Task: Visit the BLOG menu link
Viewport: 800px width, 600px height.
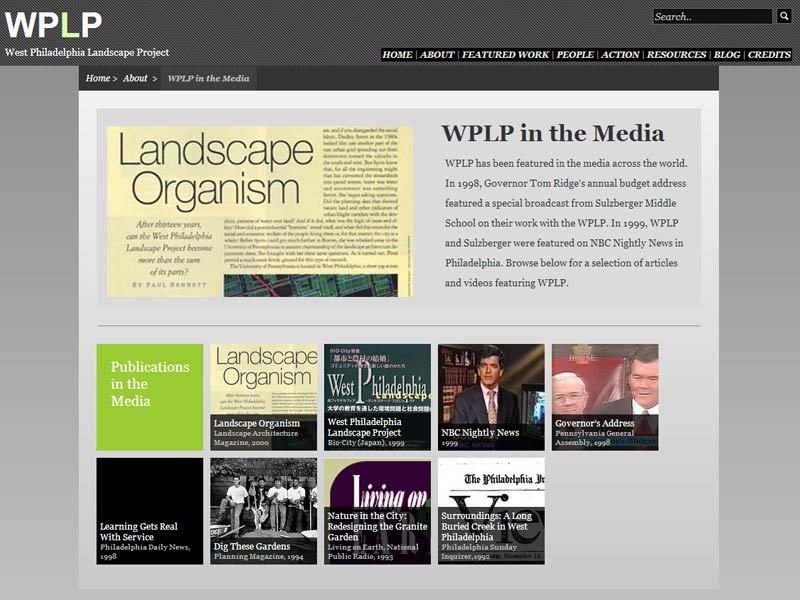Action: [x=727, y=55]
